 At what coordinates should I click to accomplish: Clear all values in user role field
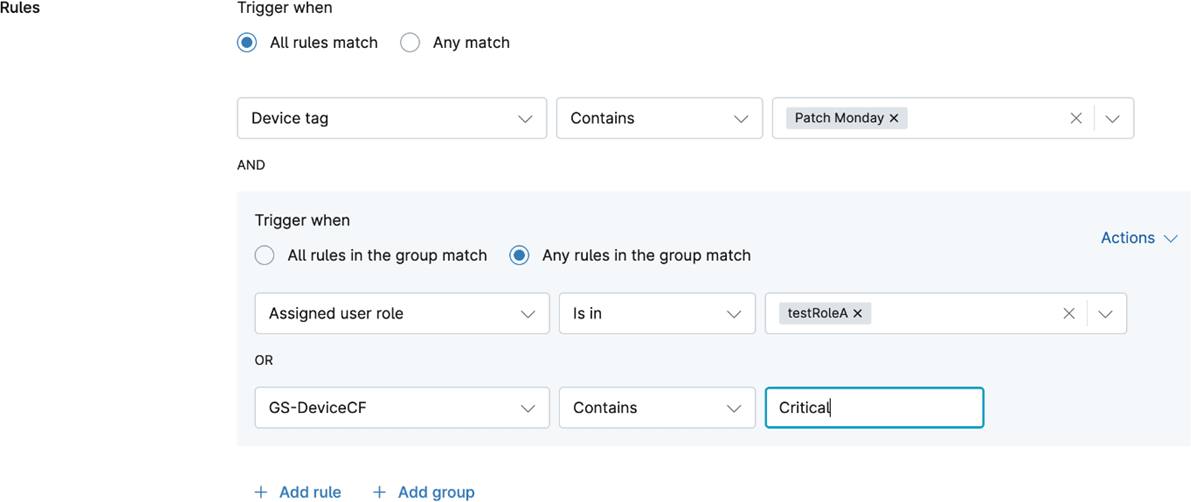click(1069, 313)
